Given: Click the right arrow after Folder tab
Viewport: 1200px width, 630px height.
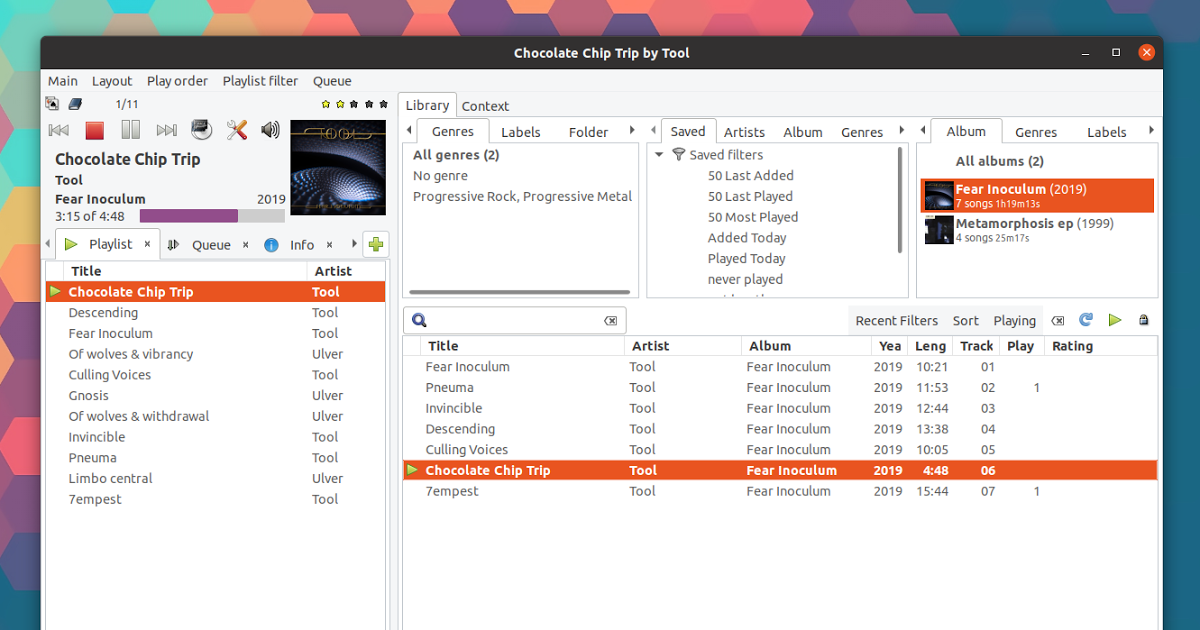Looking at the screenshot, I should [x=632, y=131].
